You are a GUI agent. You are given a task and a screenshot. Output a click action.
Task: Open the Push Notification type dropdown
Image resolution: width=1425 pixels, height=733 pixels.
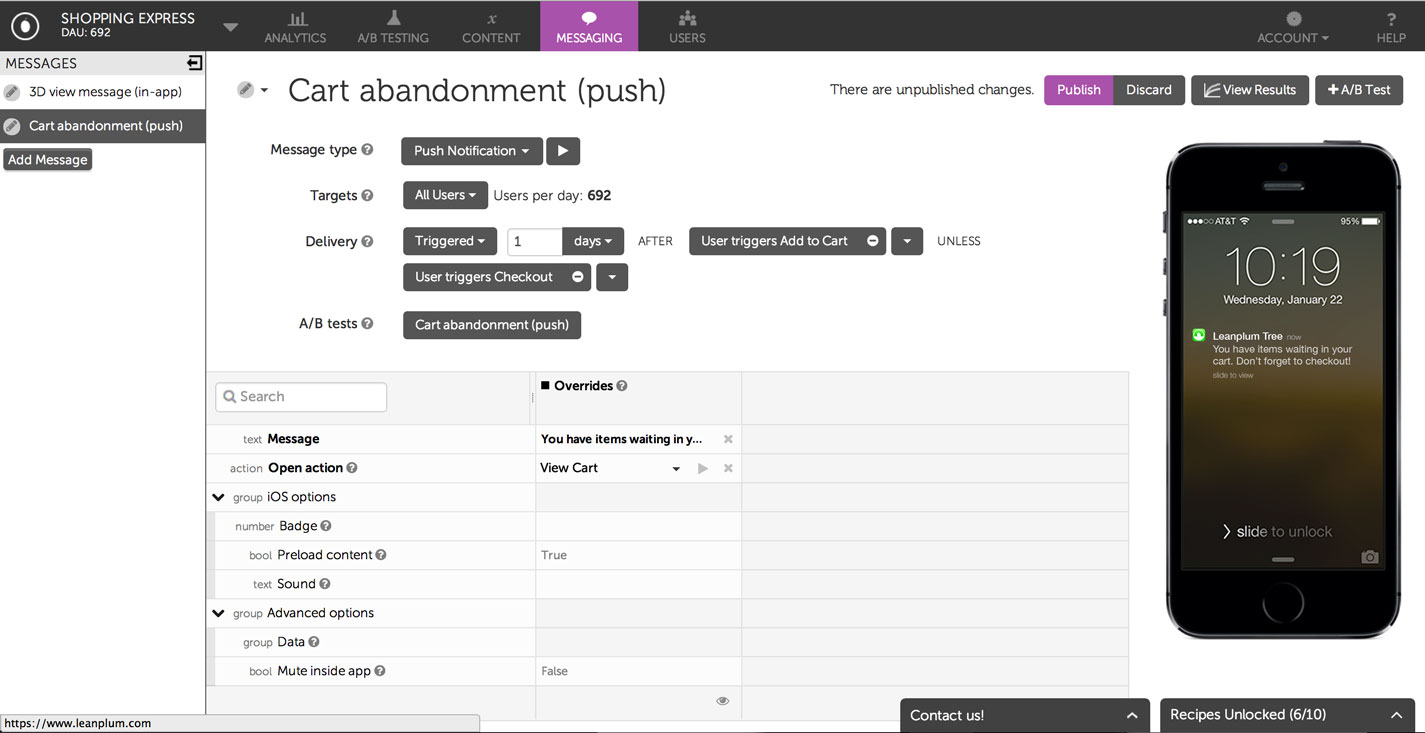point(471,151)
